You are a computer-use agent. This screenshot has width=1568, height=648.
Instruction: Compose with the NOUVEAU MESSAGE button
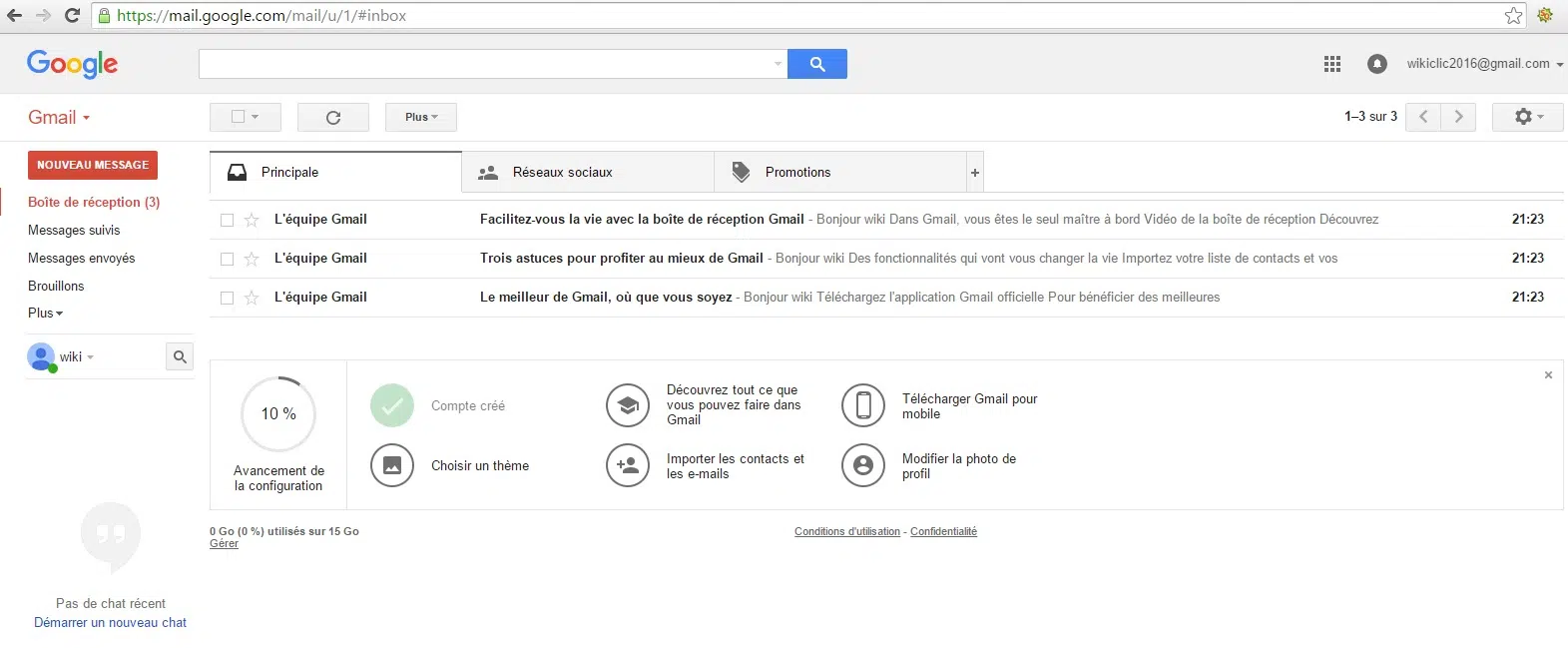pos(93,165)
